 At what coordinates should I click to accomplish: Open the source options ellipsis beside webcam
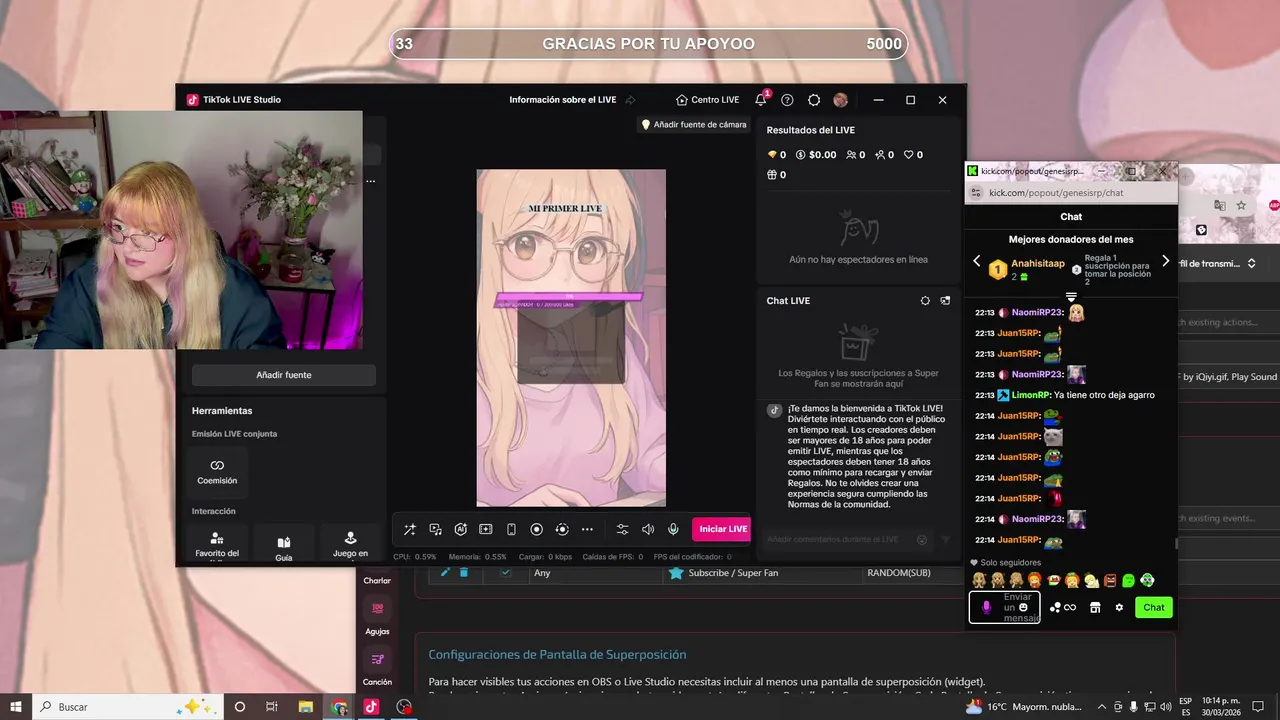pos(370,181)
